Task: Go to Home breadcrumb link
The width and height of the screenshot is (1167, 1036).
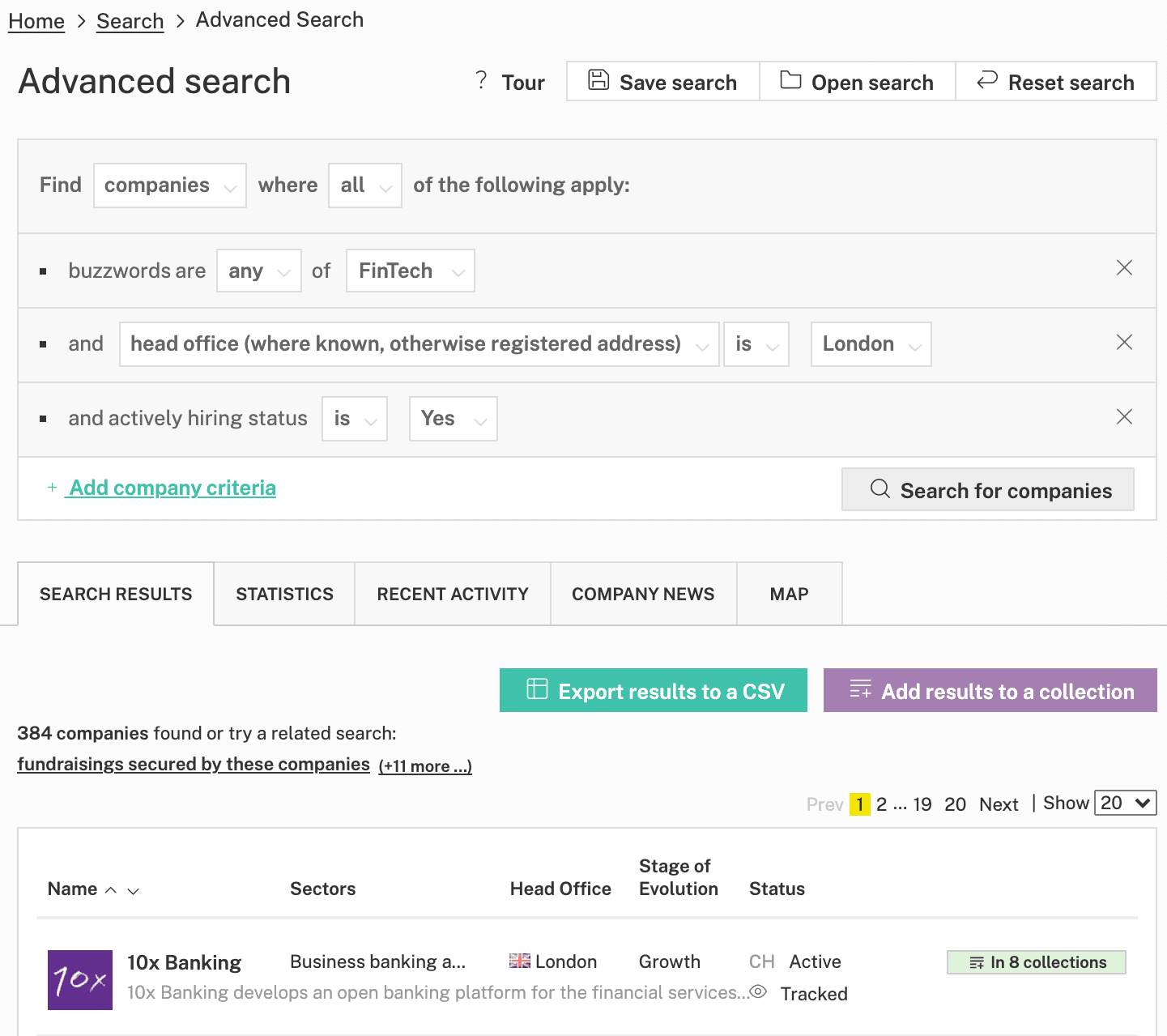Action: (x=36, y=21)
